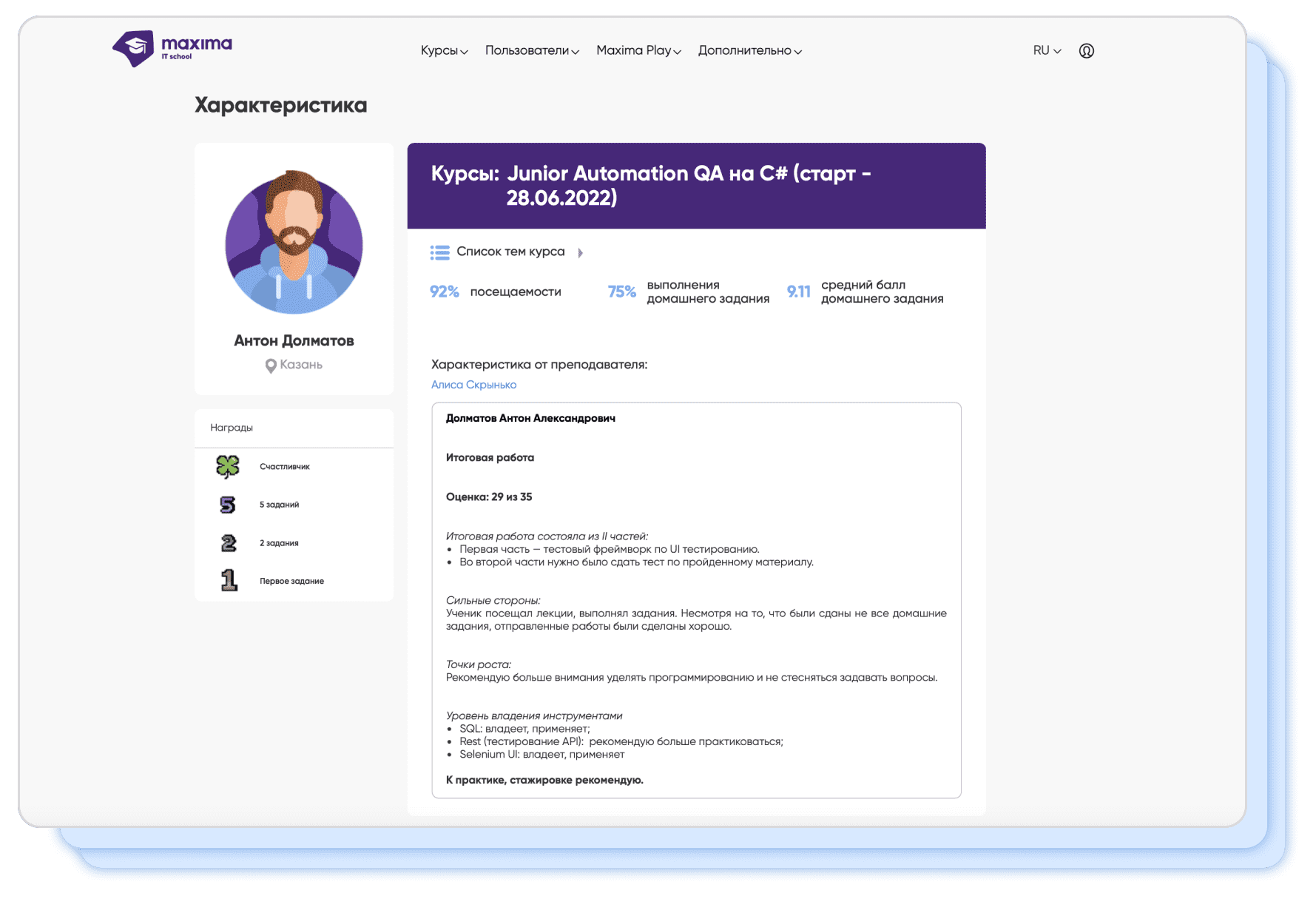1316x899 pixels.
Task: Open the Maxima Play menu
Action: 638,51
